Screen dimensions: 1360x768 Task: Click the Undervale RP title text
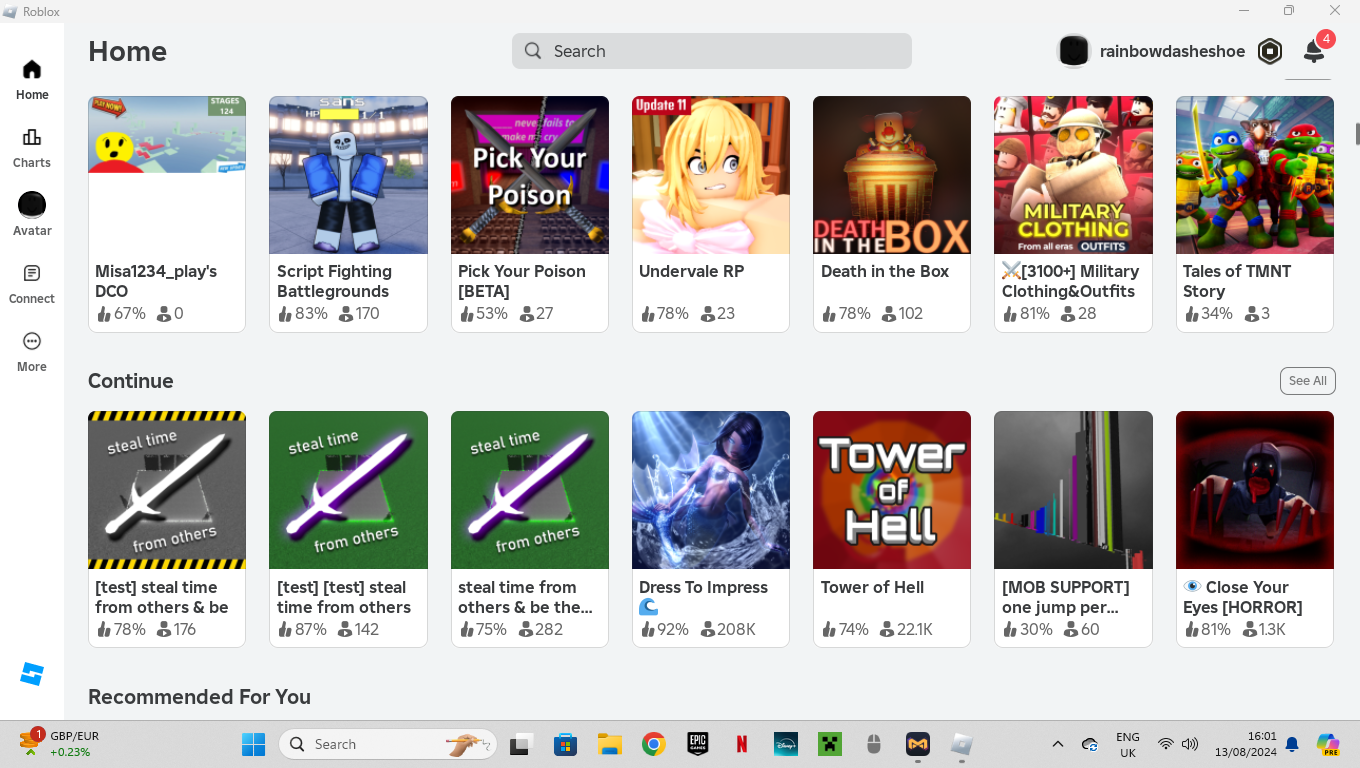click(692, 272)
